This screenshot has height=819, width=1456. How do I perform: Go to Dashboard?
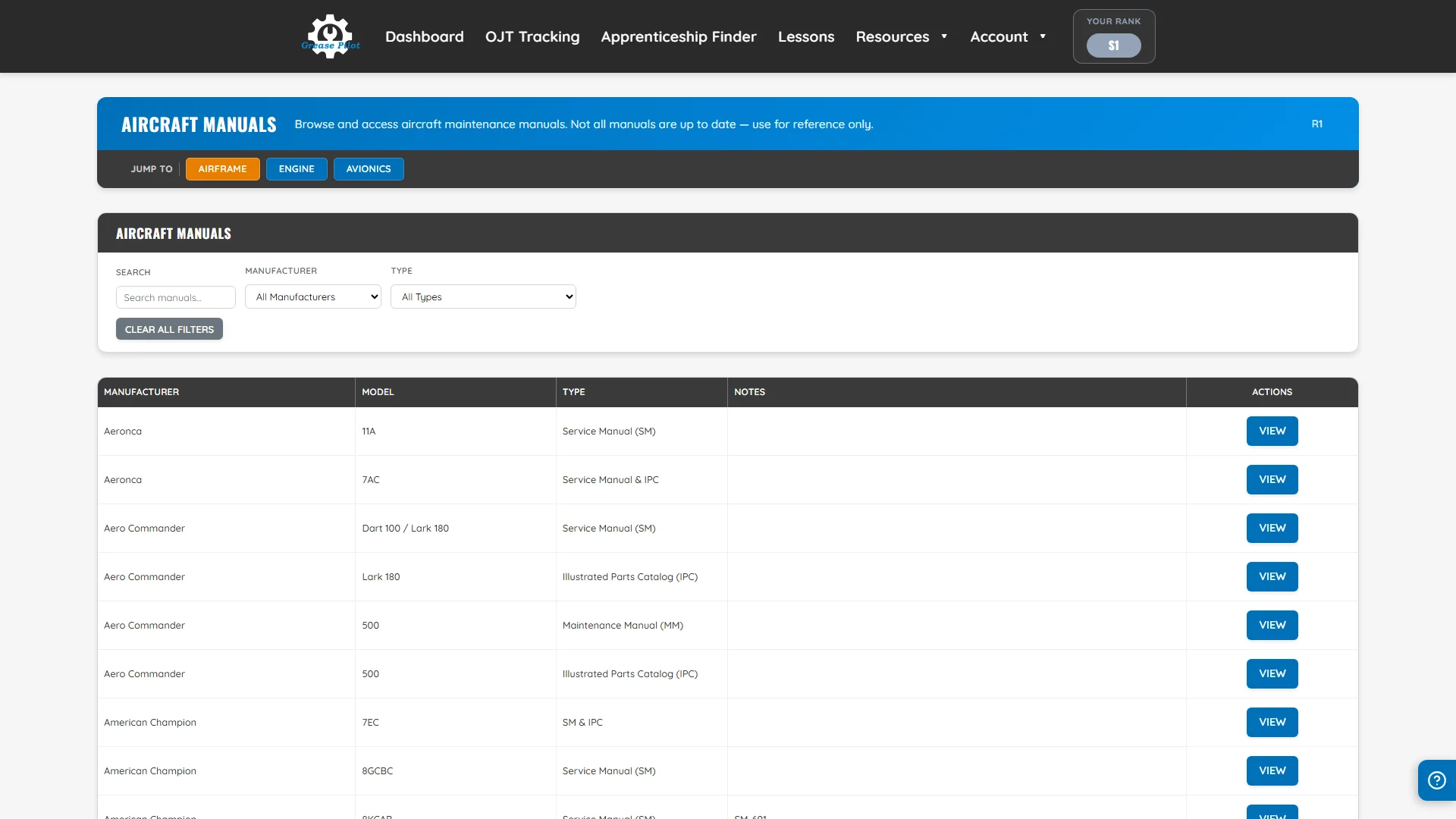pyautogui.click(x=425, y=36)
